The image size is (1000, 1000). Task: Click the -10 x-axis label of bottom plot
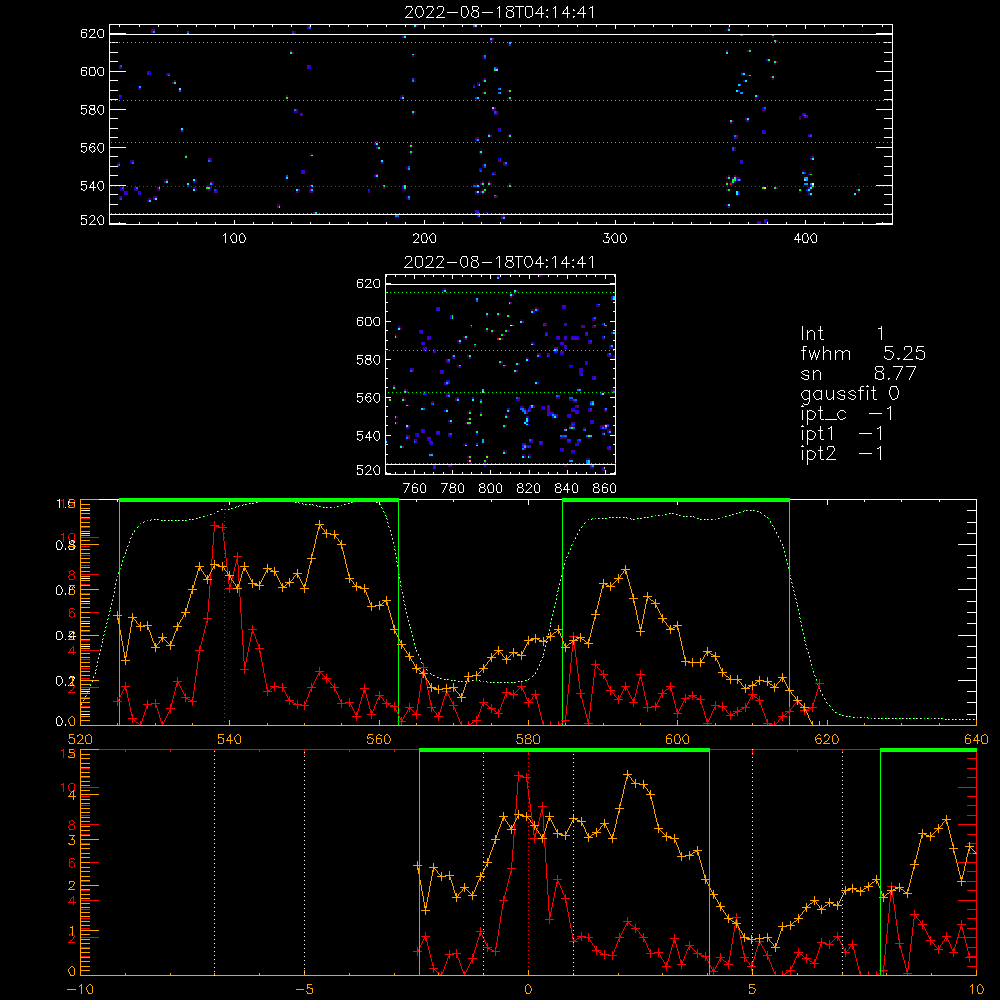pos(80,989)
